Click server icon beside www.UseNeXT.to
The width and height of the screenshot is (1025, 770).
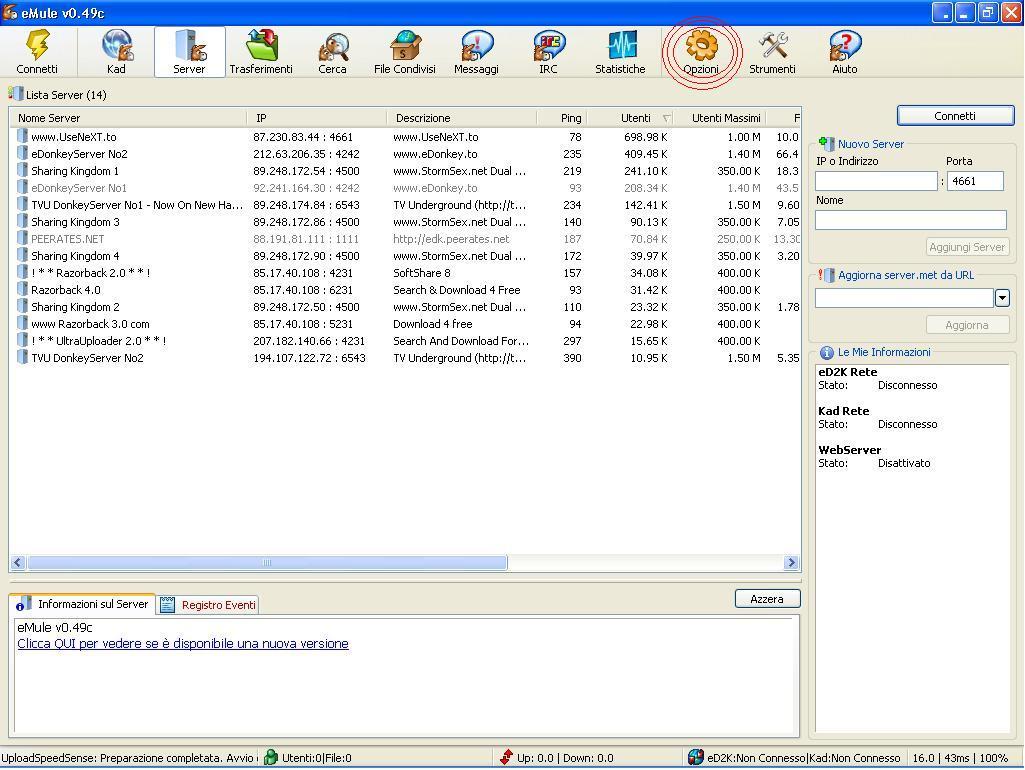(22, 137)
